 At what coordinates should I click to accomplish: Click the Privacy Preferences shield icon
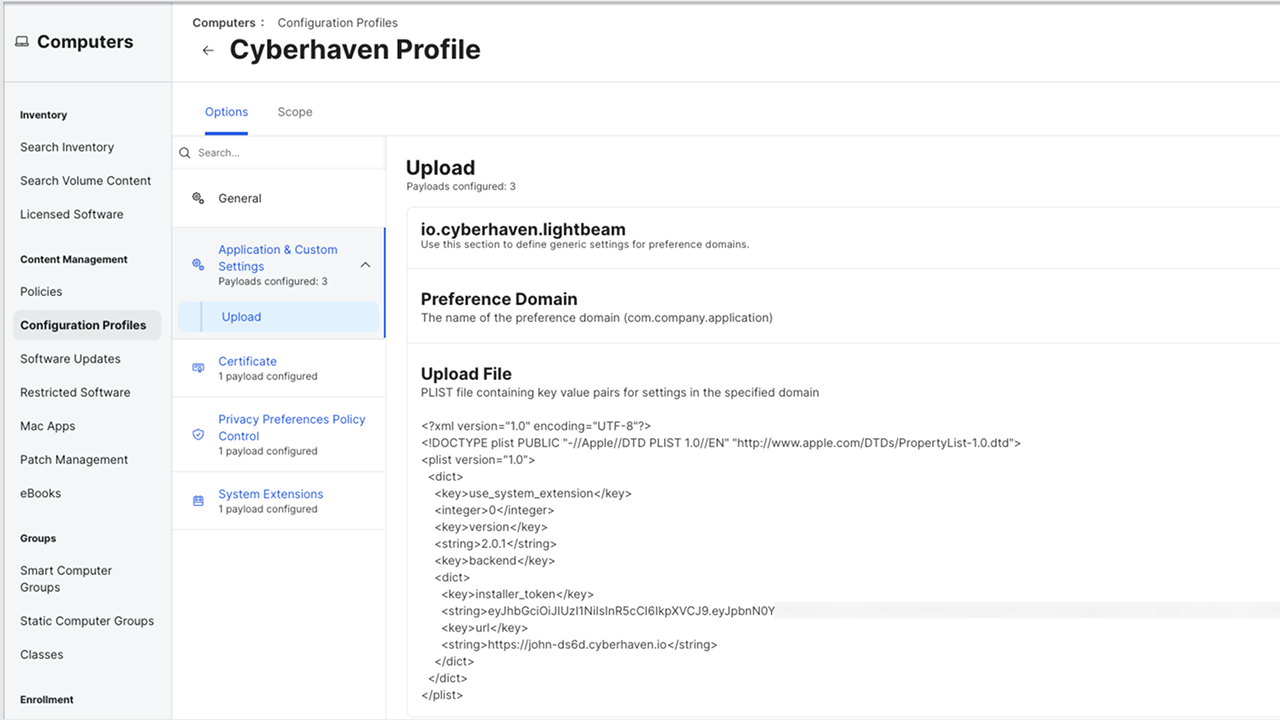[198, 435]
